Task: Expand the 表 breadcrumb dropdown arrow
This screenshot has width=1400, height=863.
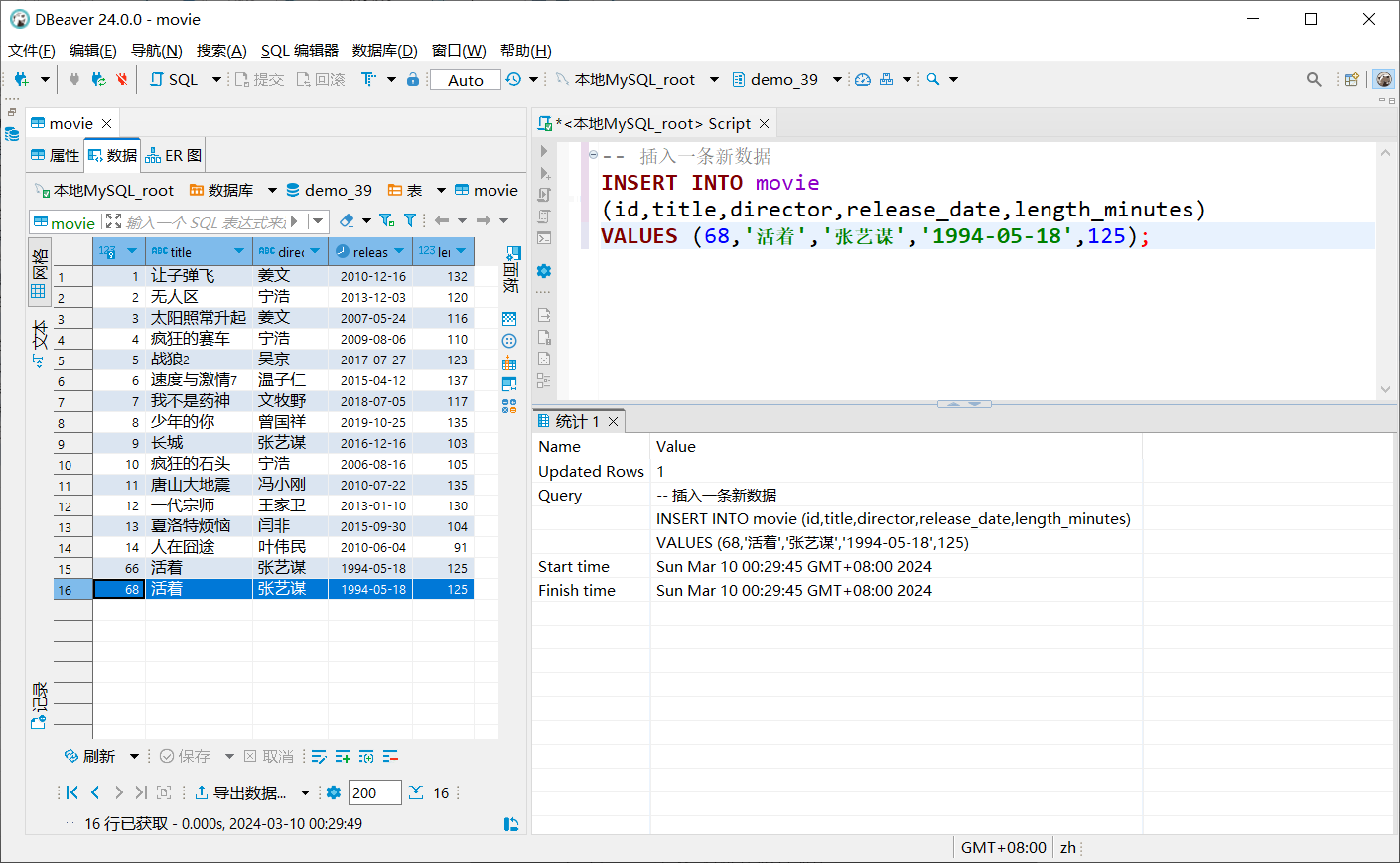Action: [441, 190]
